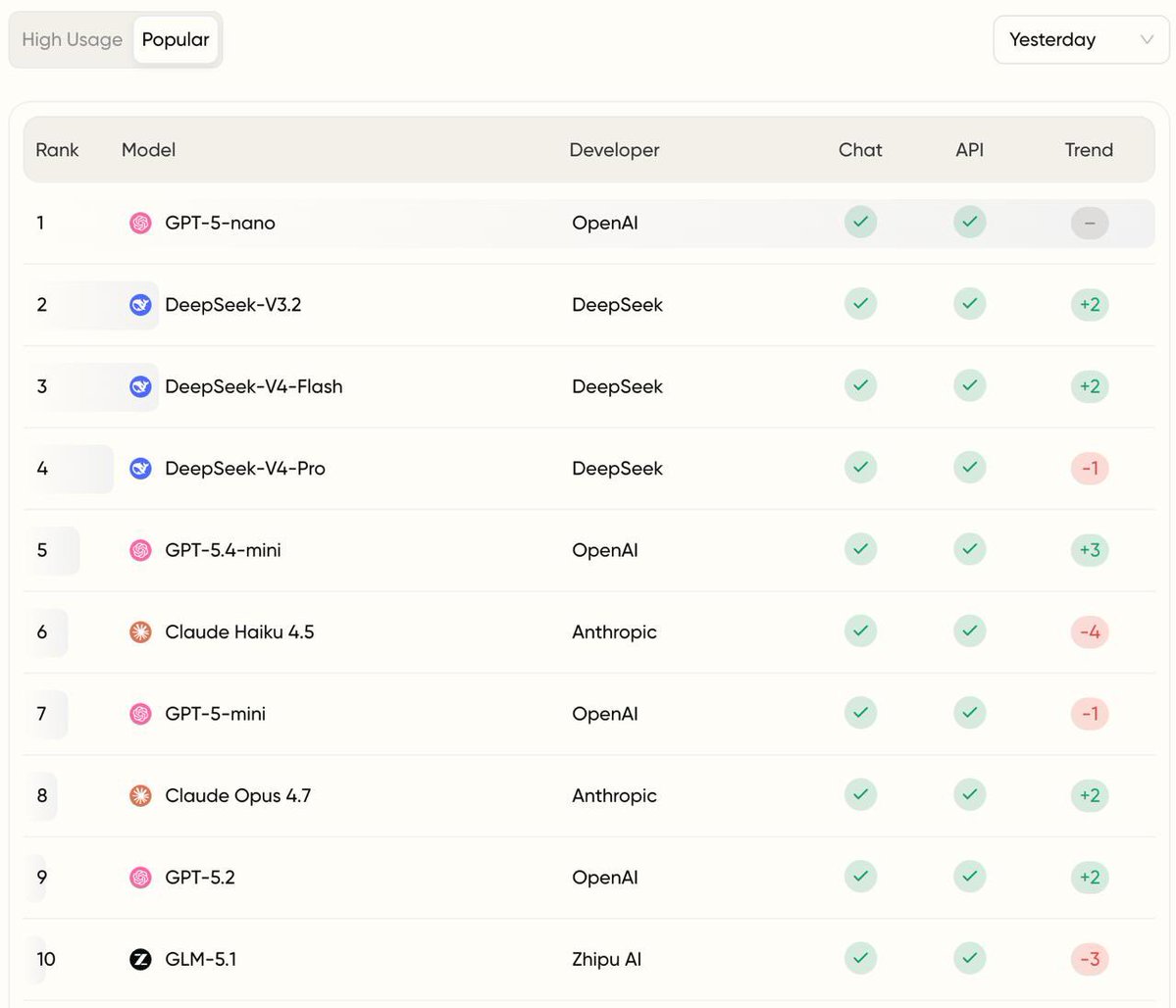Open the Claude Opus 4.7 model name
The height and width of the screenshot is (1008, 1176).
point(237,795)
